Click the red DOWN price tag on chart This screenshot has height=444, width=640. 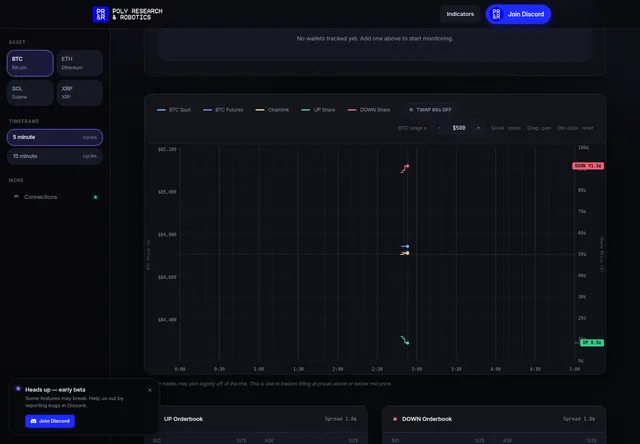click(x=588, y=166)
